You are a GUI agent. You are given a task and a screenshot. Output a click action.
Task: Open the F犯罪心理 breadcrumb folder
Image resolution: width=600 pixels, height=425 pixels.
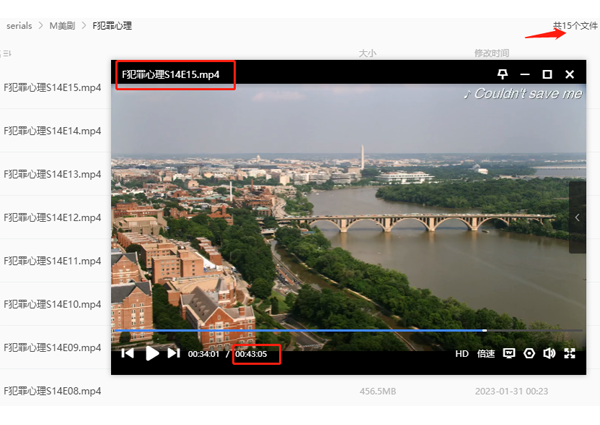pos(112,25)
